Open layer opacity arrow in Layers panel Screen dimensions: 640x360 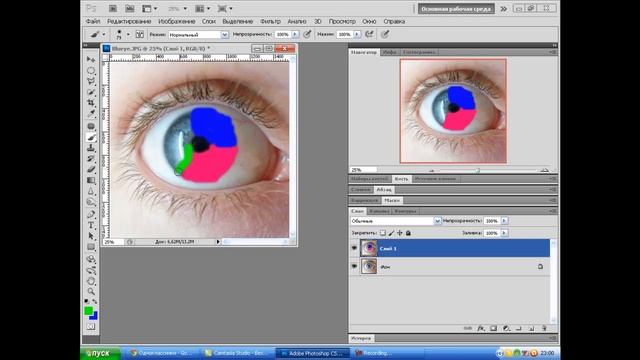click(504, 221)
